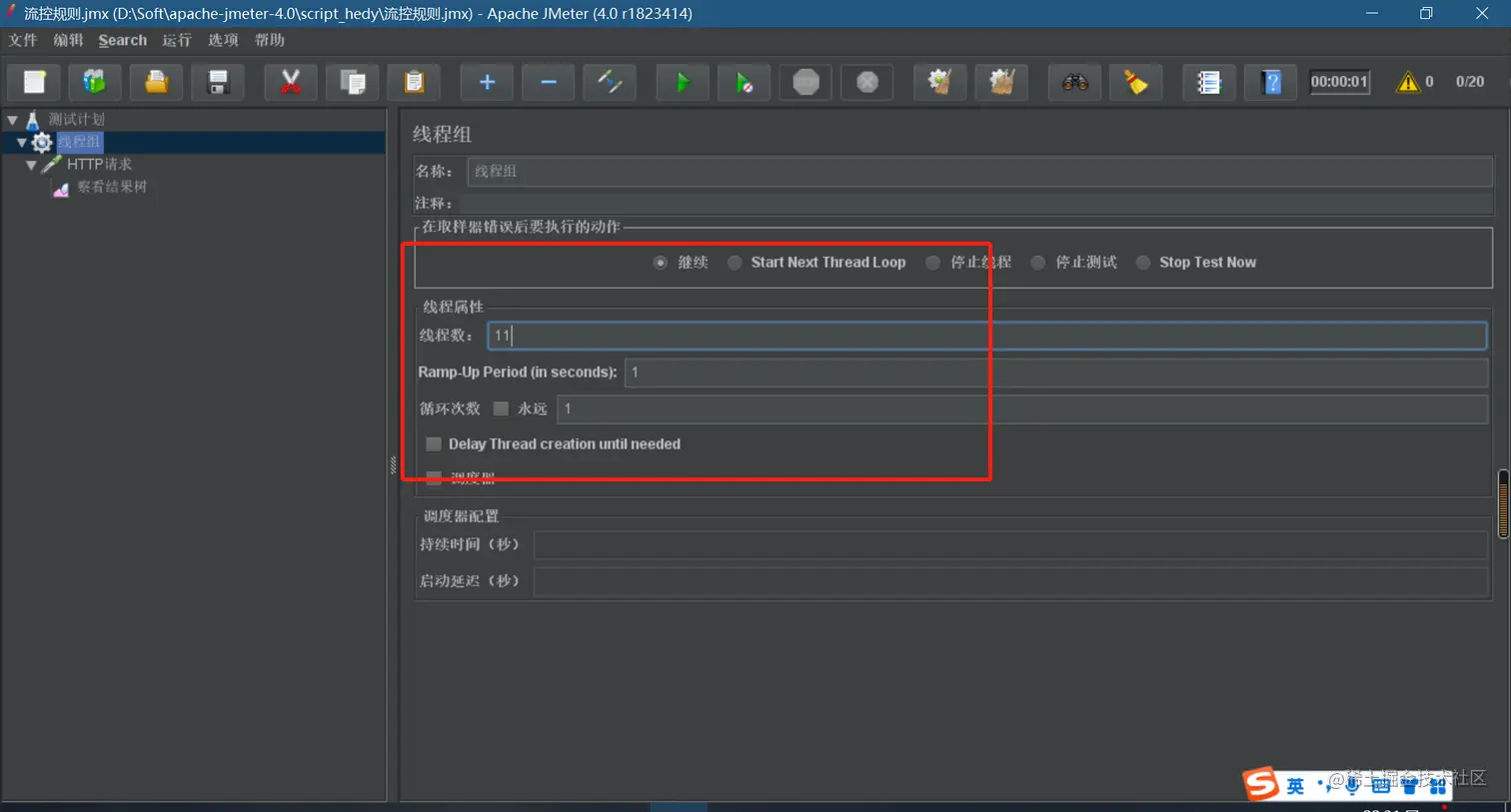1511x812 pixels.
Task: Tick the 永远 loop forever checkbox
Action: click(501, 408)
